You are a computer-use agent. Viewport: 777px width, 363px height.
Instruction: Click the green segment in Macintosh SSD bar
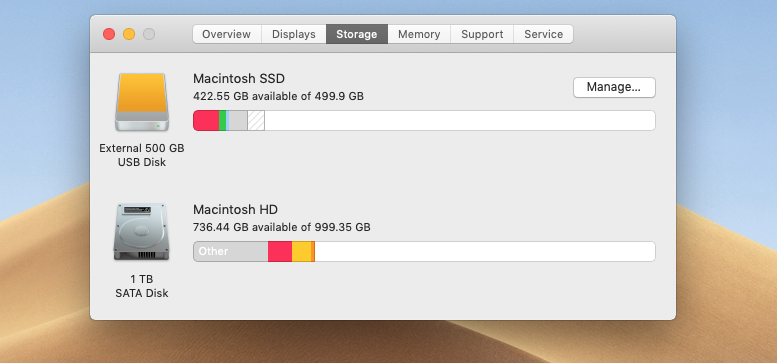click(222, 121)
